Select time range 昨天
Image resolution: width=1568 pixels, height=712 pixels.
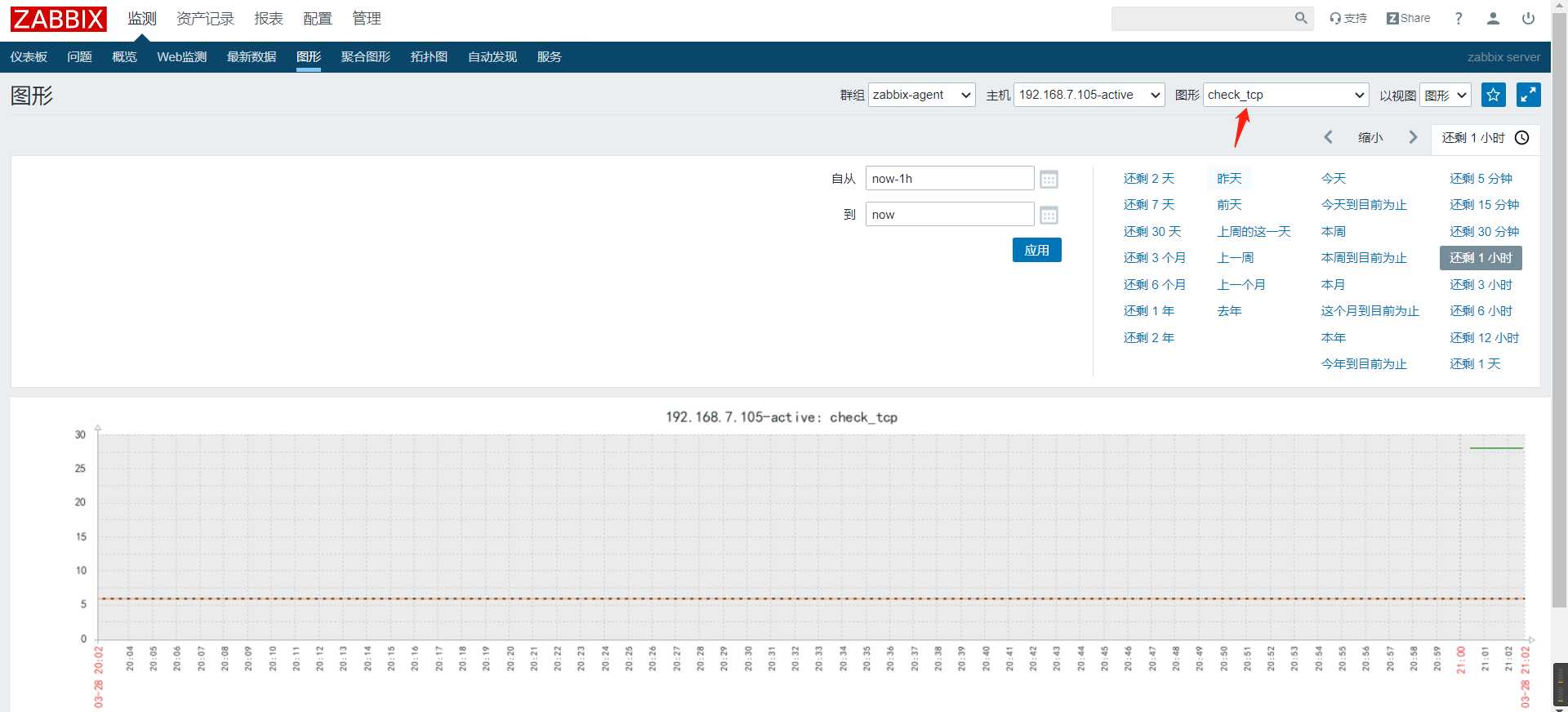[x=1229, y=178]
